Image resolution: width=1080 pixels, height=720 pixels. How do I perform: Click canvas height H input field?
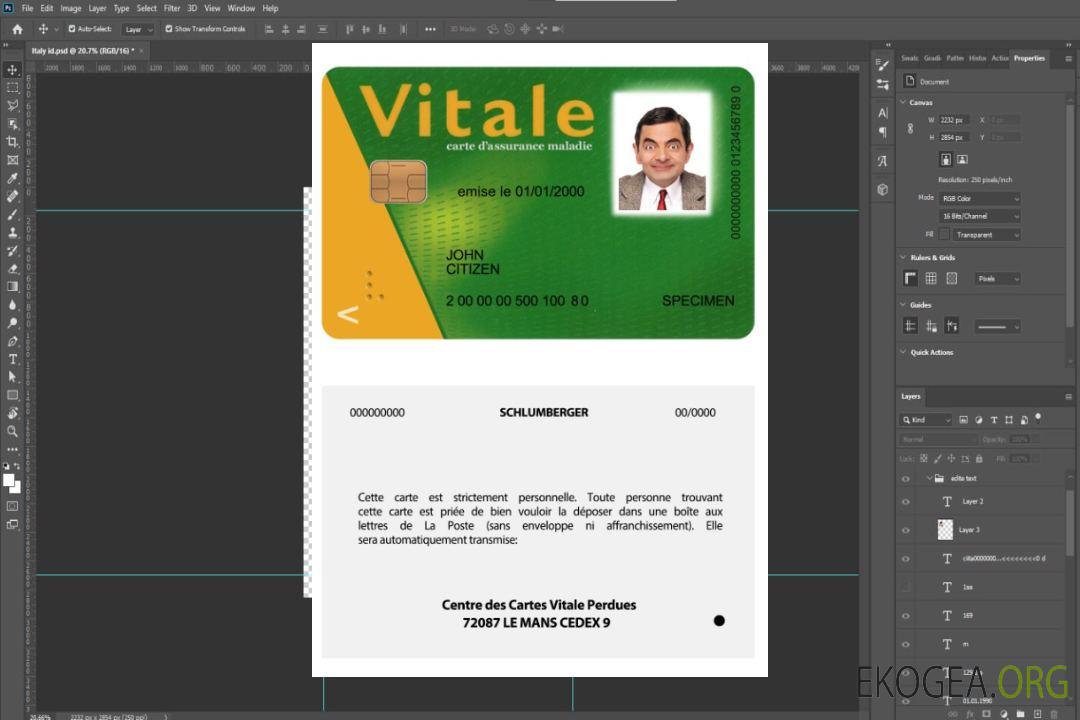coord(954,138)
